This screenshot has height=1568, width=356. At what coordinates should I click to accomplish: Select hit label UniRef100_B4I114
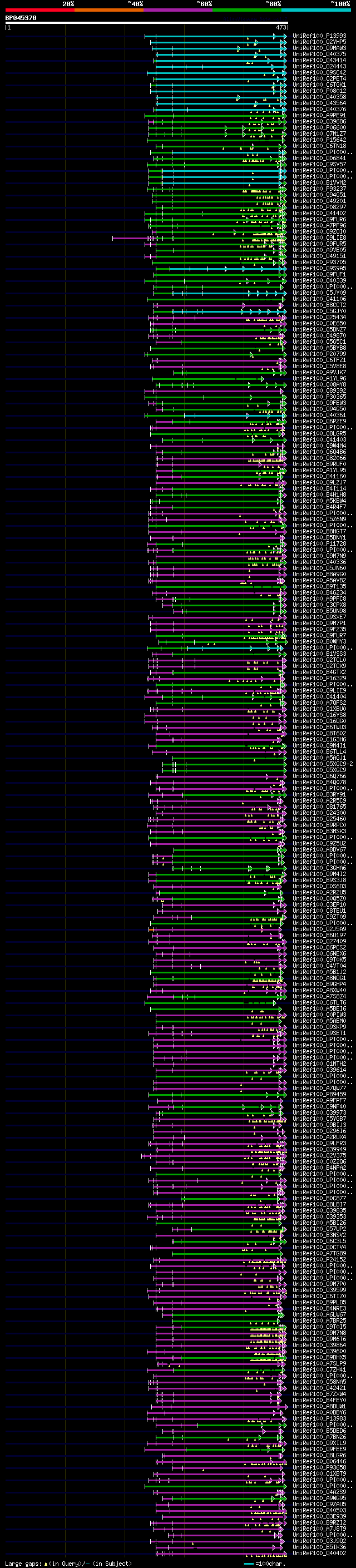(x=319, y=489)
